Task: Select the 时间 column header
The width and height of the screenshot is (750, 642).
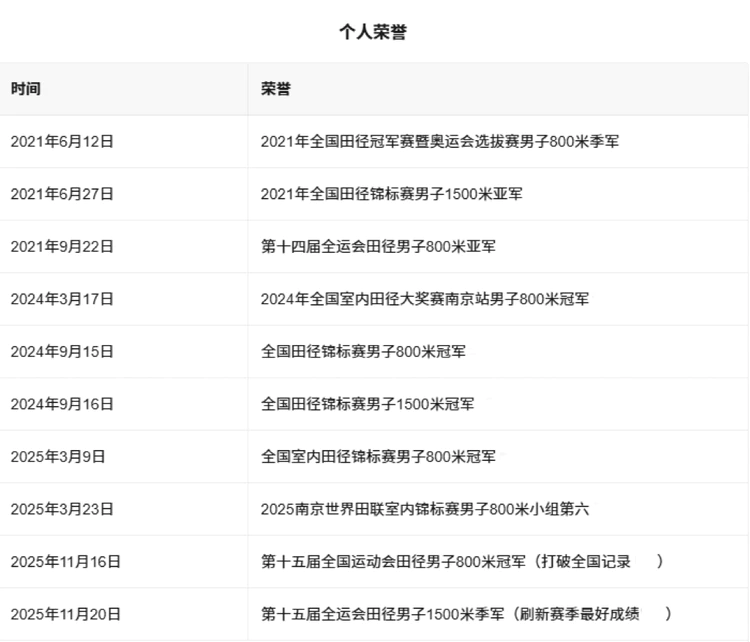Action: point(26,89)
